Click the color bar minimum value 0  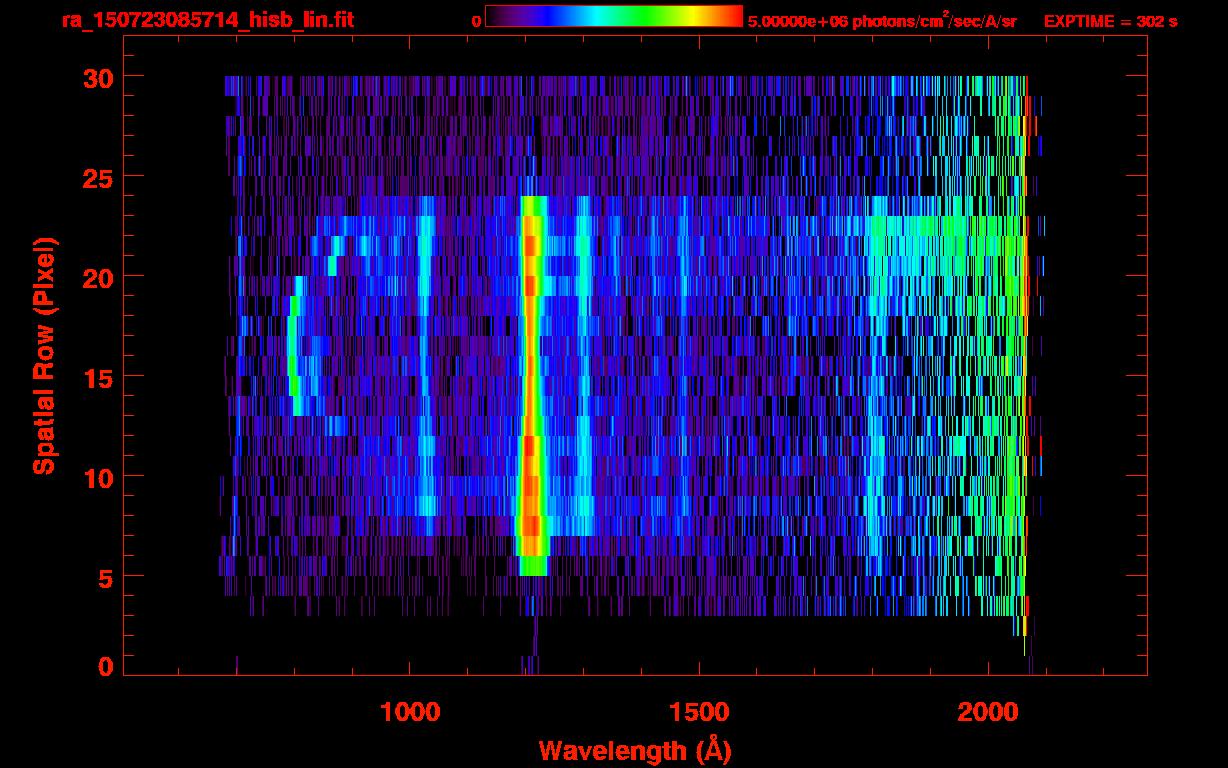pyautogui.click(x=477, y=21)
